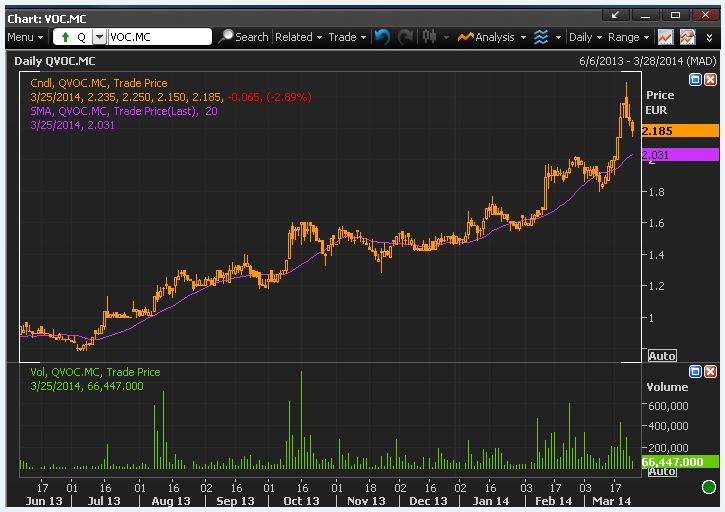The height and width of the screenshot is (512, 725).
Task: Click the green status circle indicator
Action: [x=708, y=487]
